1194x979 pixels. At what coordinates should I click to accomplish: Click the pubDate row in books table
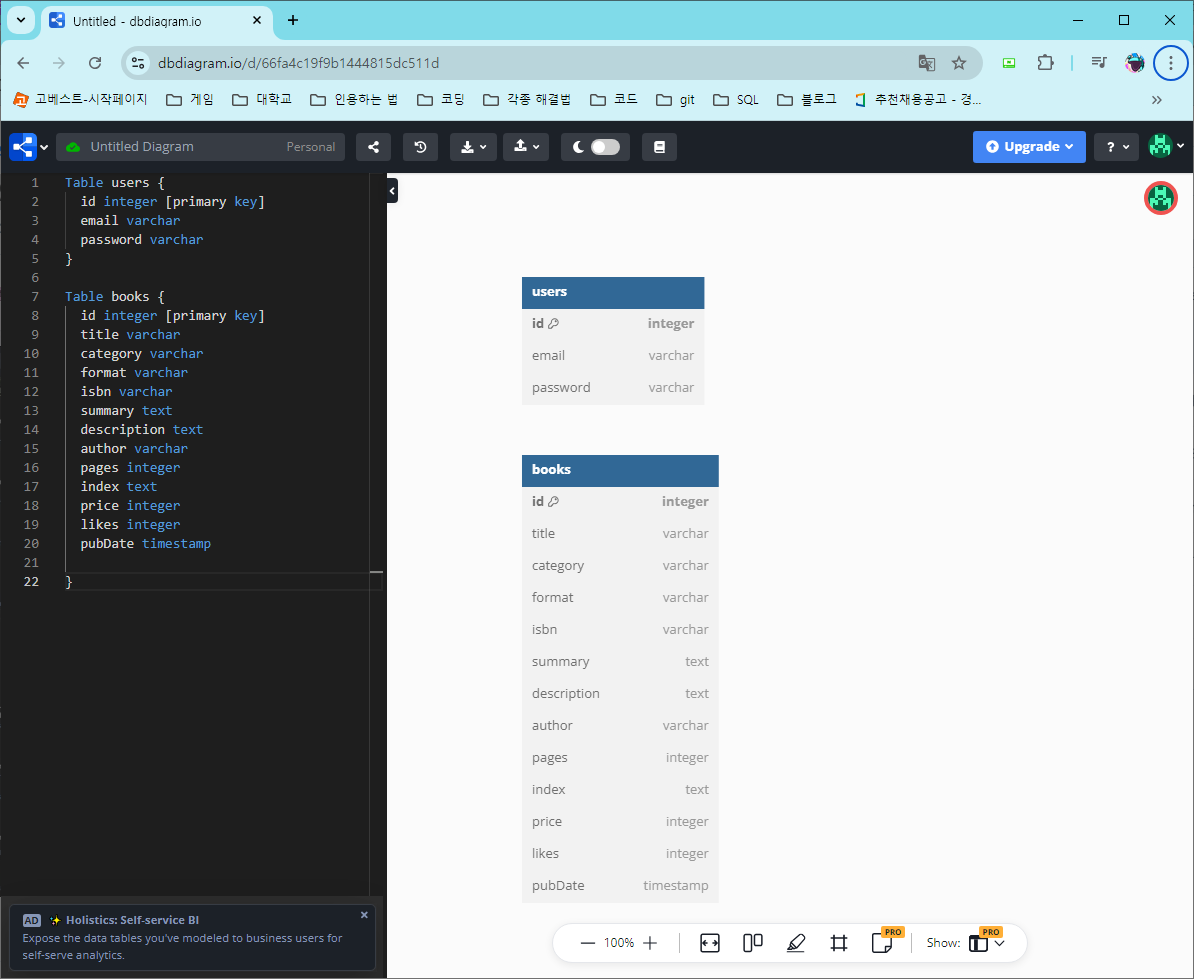click(x=620, y=886)
